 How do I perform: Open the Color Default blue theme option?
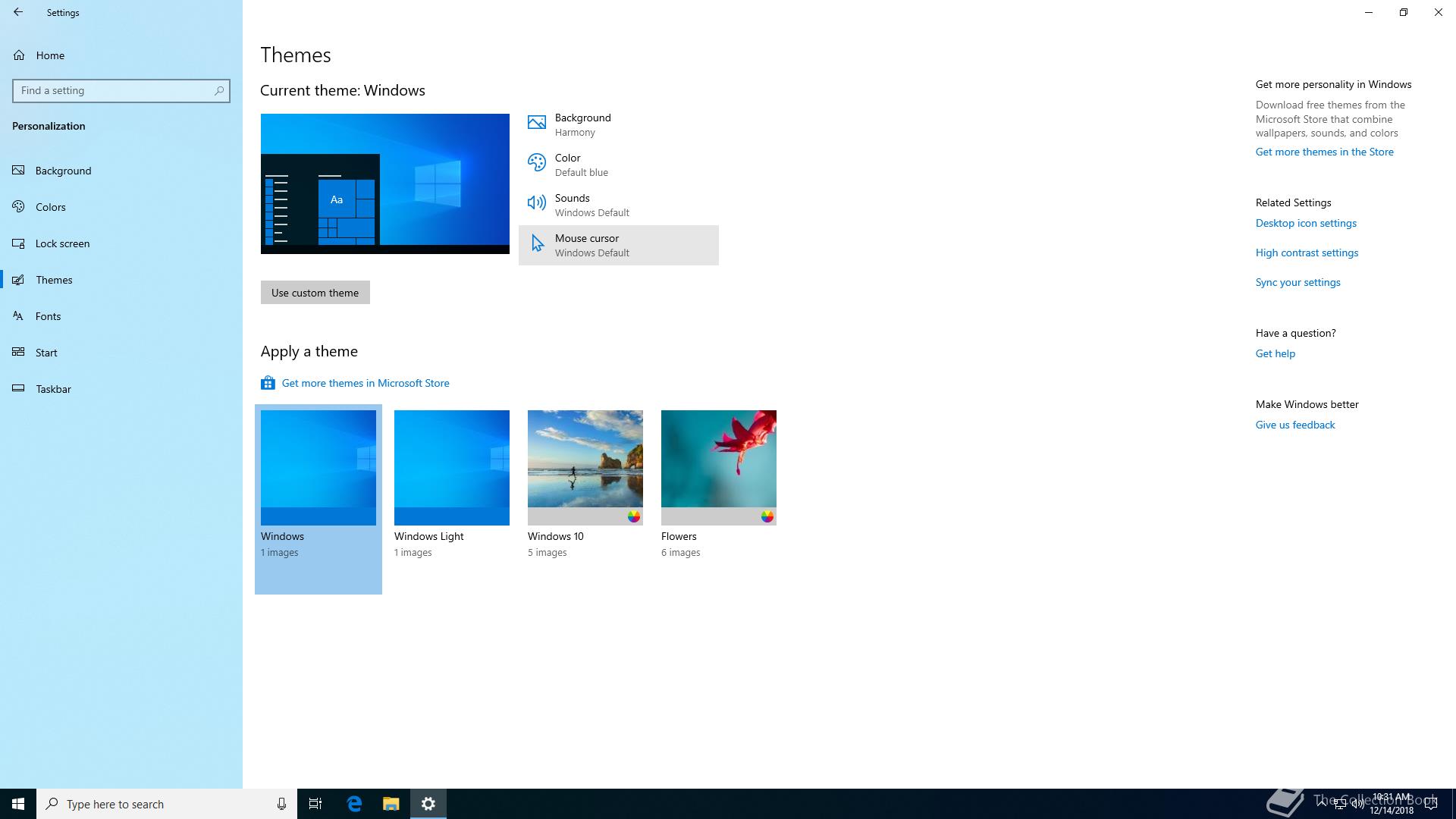pos(619,165)
